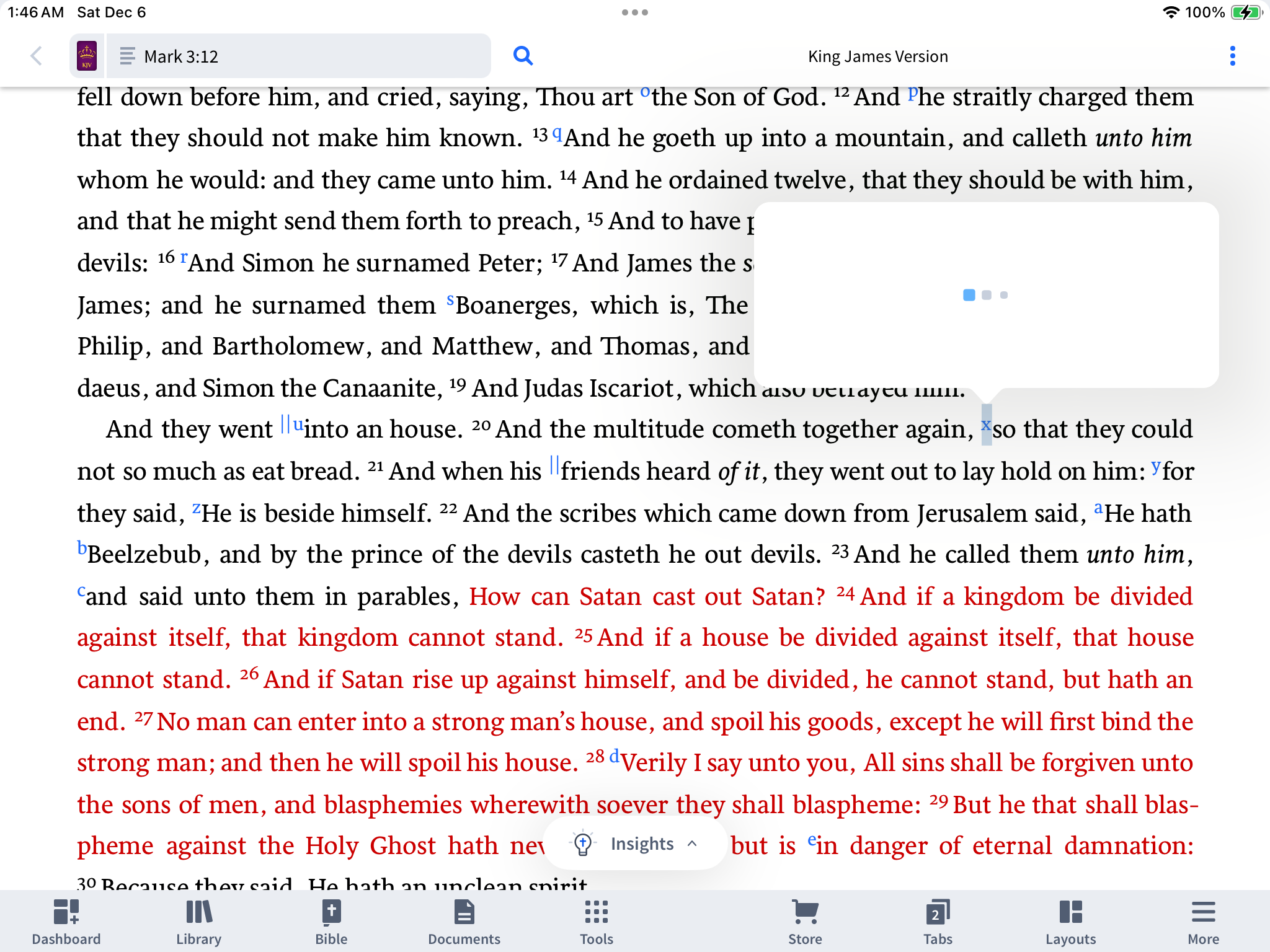
Task: Open the three-dot panel options menu
Action: point(1232,56)
